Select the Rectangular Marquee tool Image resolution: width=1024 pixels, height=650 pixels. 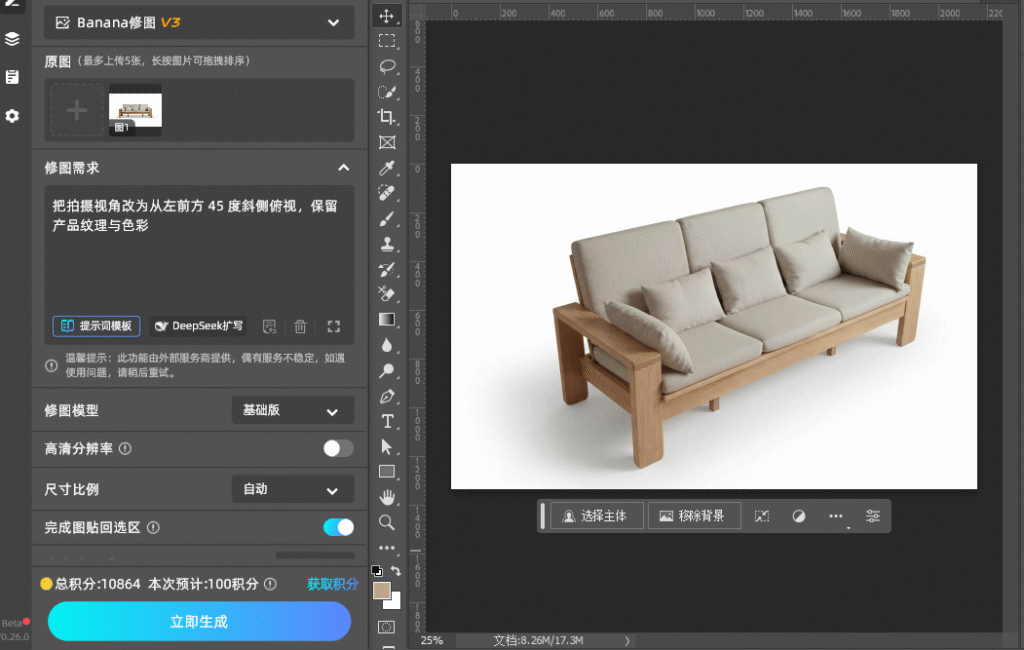tap(387, 41)
